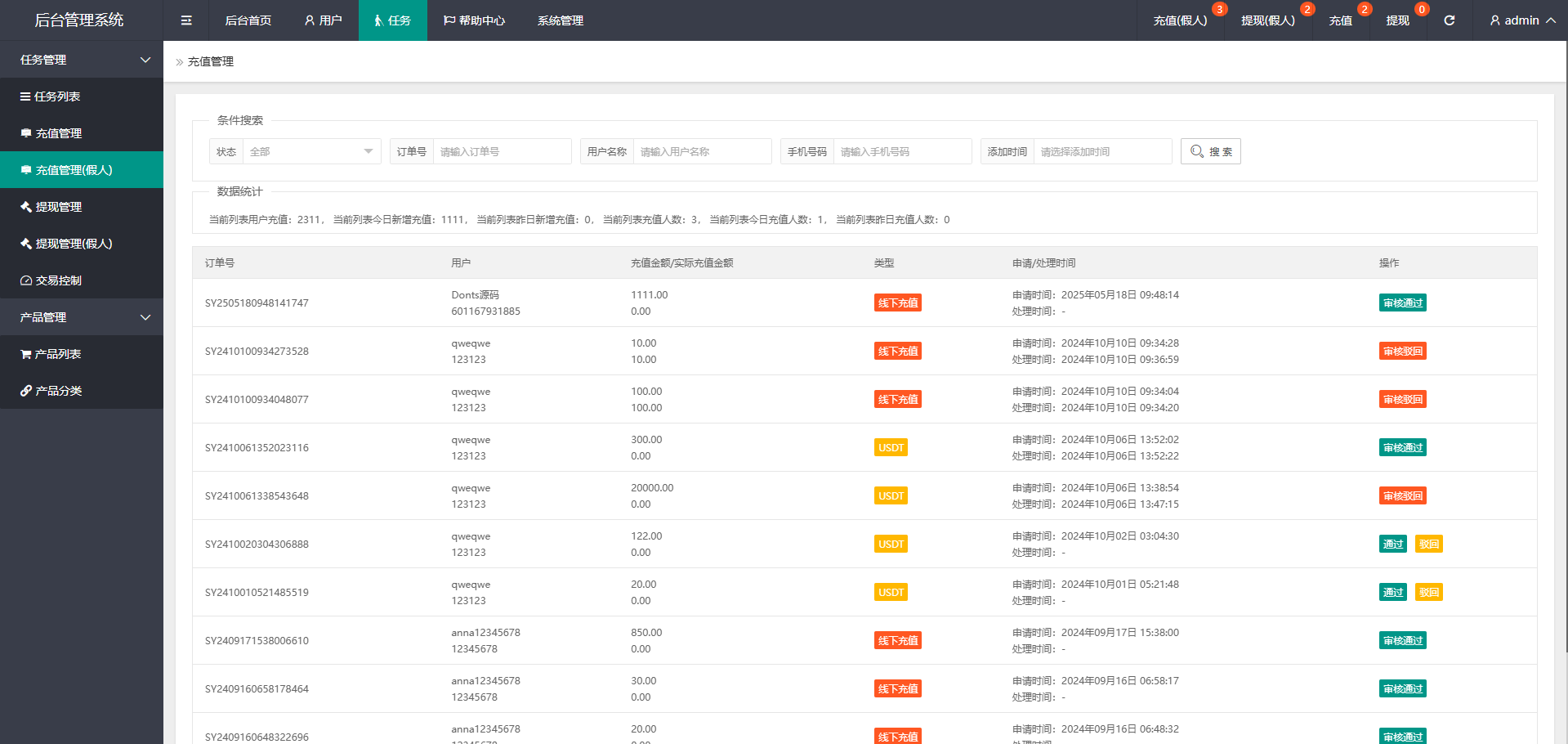This screenshot has height=744, width=1568.
Task: Click the refresh icon in top bar
Action: pos(1449,20)
